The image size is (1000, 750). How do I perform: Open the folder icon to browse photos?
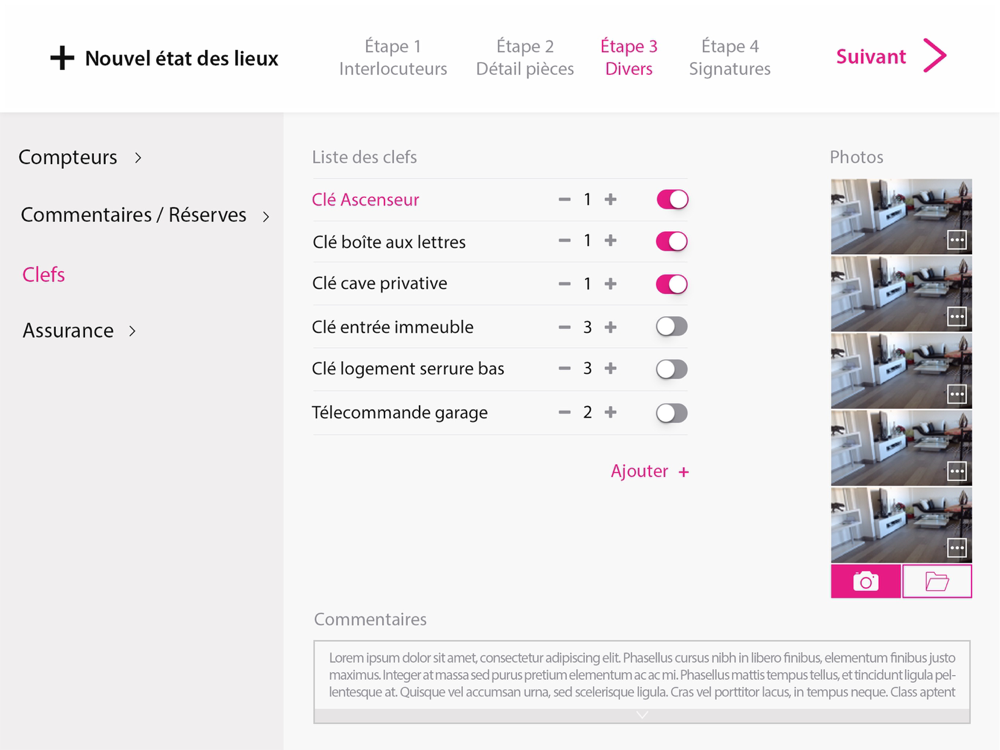[937, 581]
